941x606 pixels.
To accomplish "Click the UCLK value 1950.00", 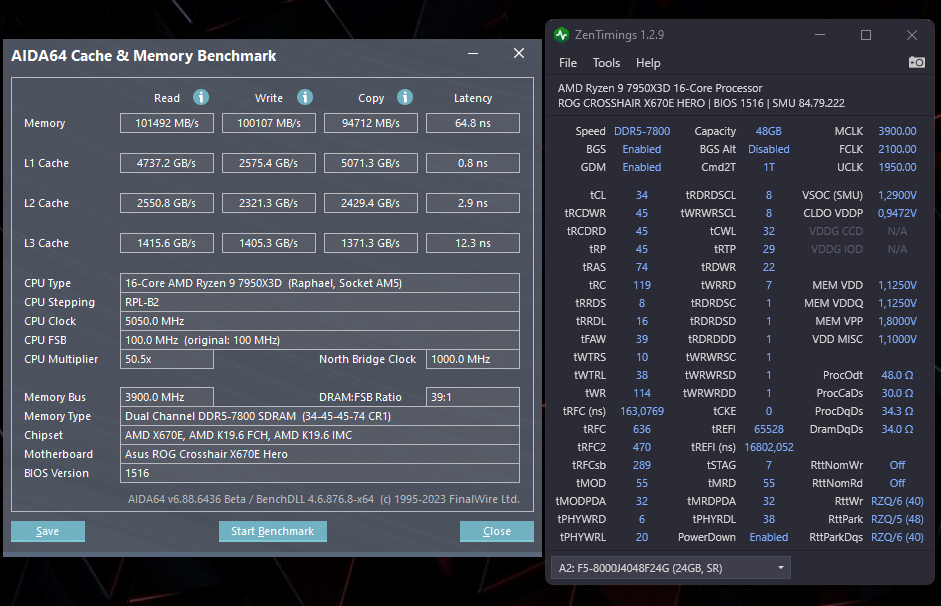I will click(x=897, y=167).
